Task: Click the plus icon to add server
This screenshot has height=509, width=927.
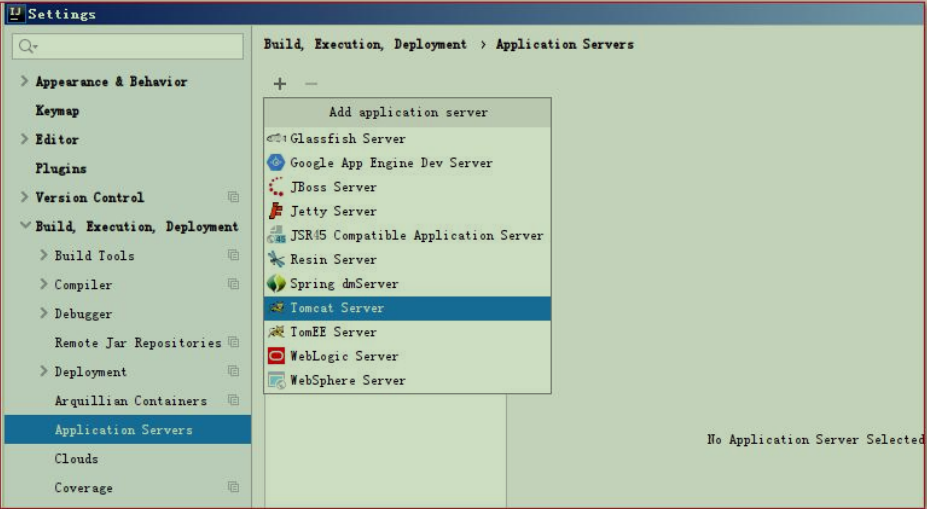Action: pos(280,84)
